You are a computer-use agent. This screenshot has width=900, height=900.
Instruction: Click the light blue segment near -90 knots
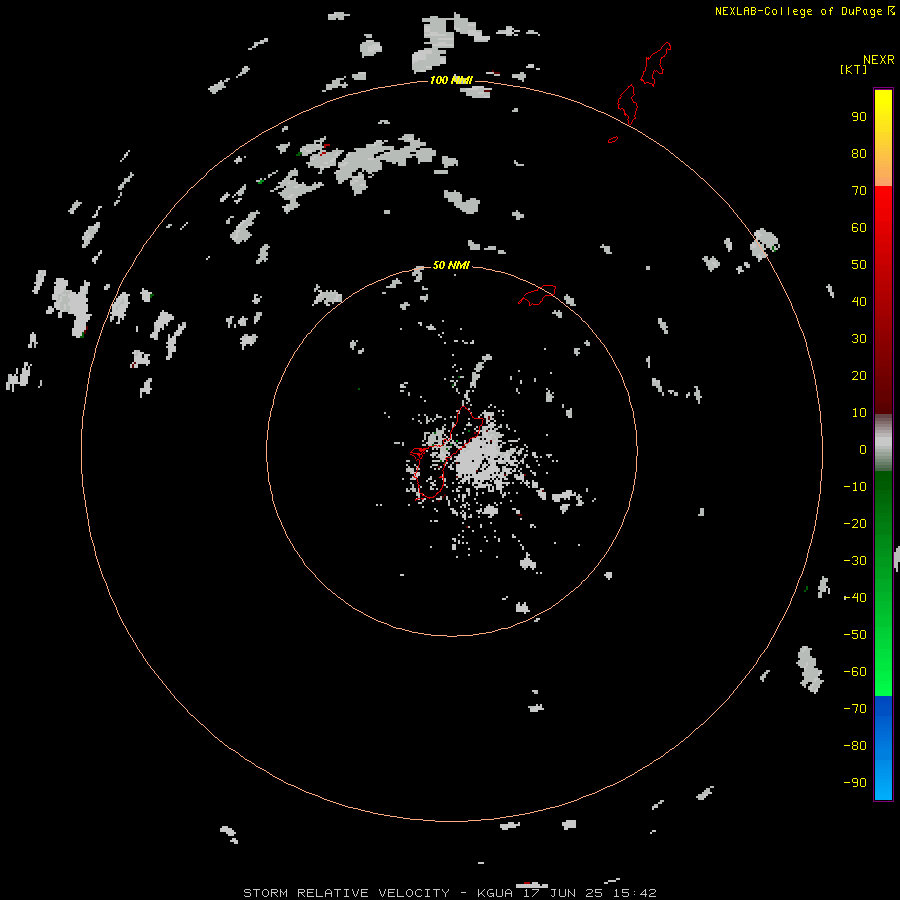pyautogui.click(x=883, y=781)
